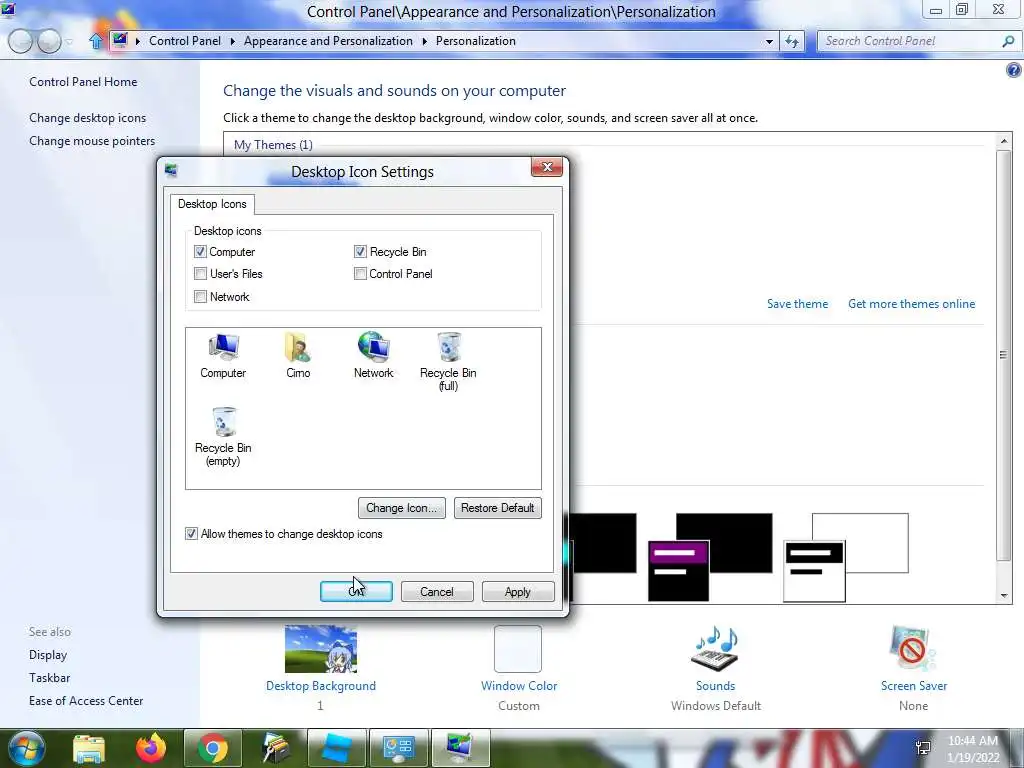This screenshot has width=1024, height=768.
Task: Click Get more themes online link
Action: click(x=912, y=304)
